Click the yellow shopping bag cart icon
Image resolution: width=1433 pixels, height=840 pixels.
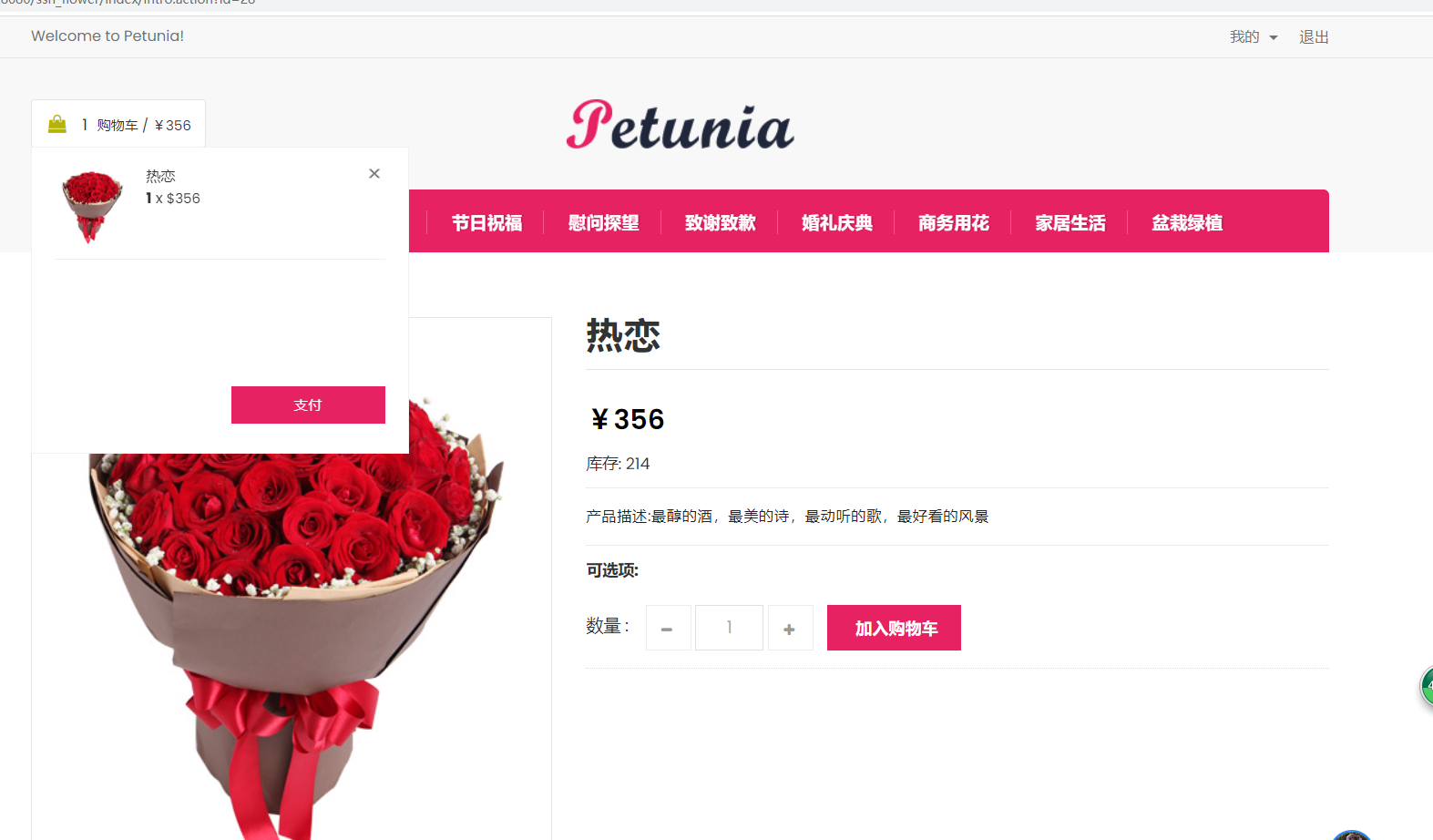(57, 124)
